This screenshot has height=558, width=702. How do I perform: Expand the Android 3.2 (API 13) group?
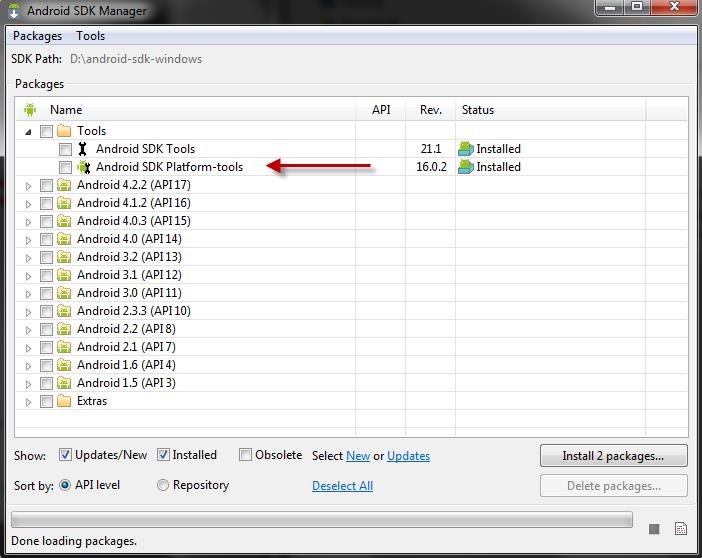(x=28, y=258)
